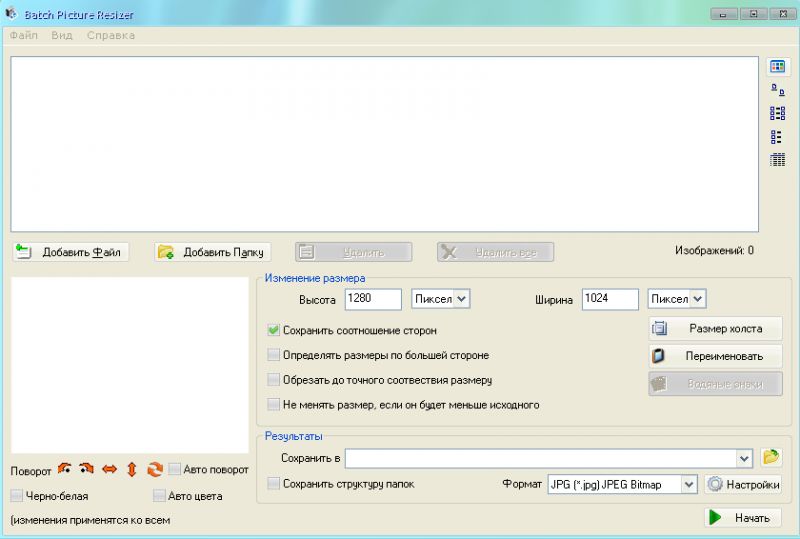Image resolution: width=800 pixels, height=539 pixels.
Task: Flip image vertically with up-down arrow icon
Action: tap(131, 469)
